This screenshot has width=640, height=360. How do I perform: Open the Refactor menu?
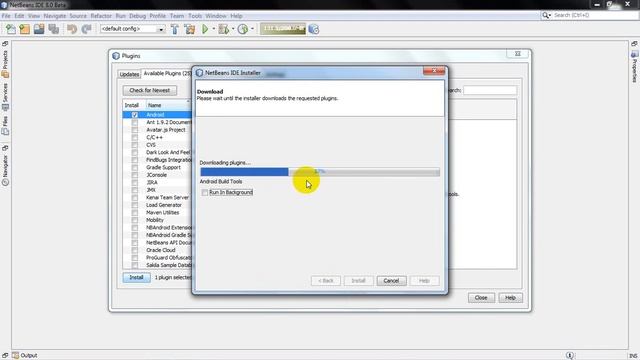(x=101, y=16)
